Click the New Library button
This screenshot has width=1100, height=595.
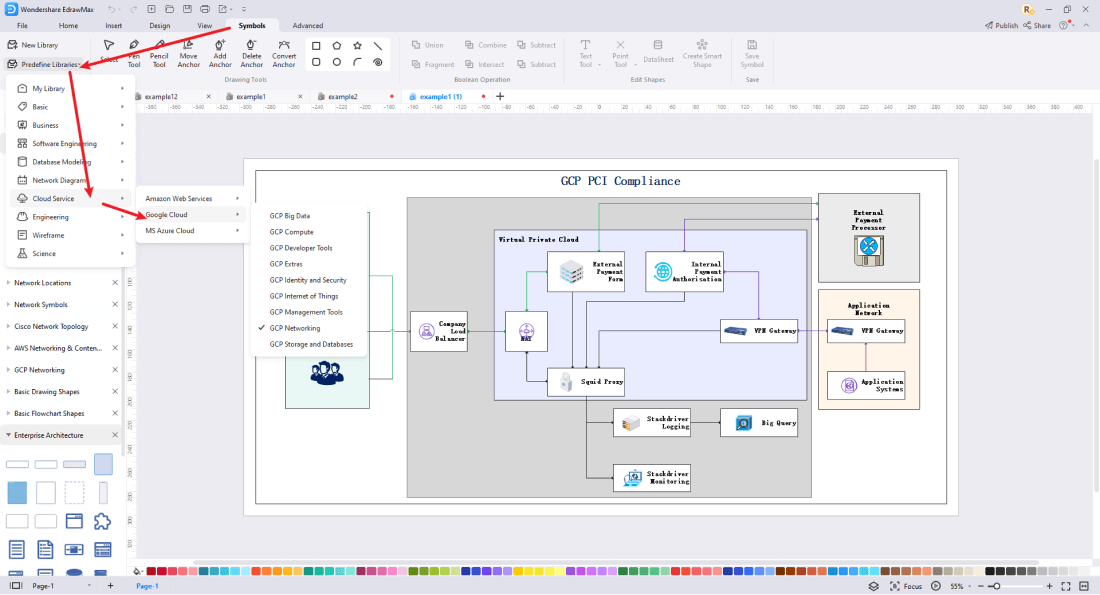tap(33, 45)
